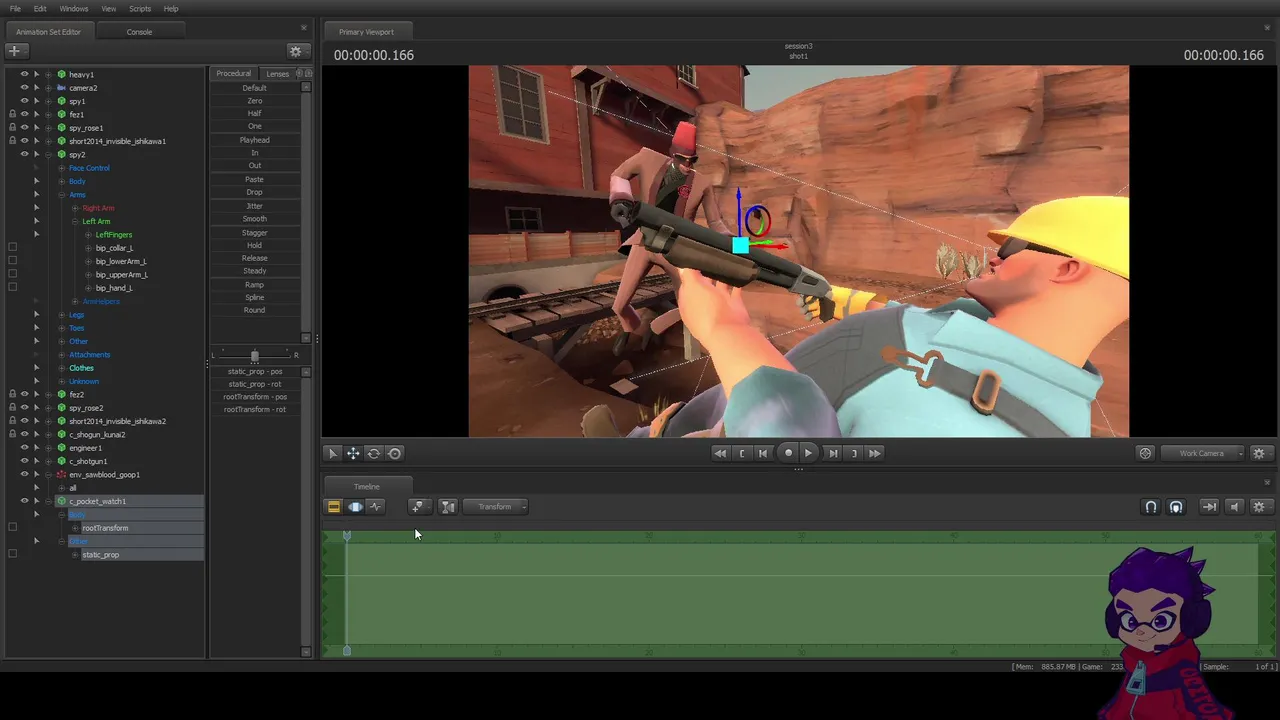Open the Transform dropdown in timeline

click(495, 507)
